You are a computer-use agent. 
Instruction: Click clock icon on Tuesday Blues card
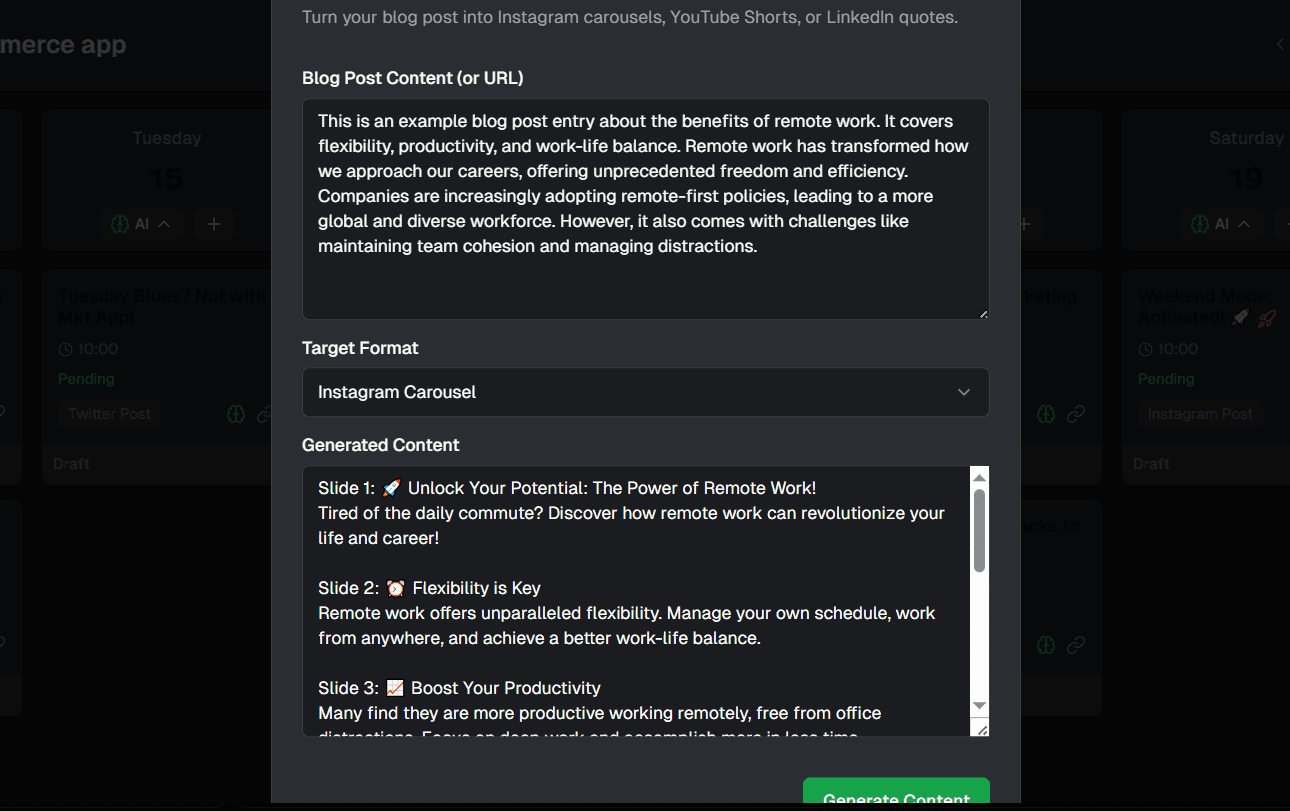(66, 349)
